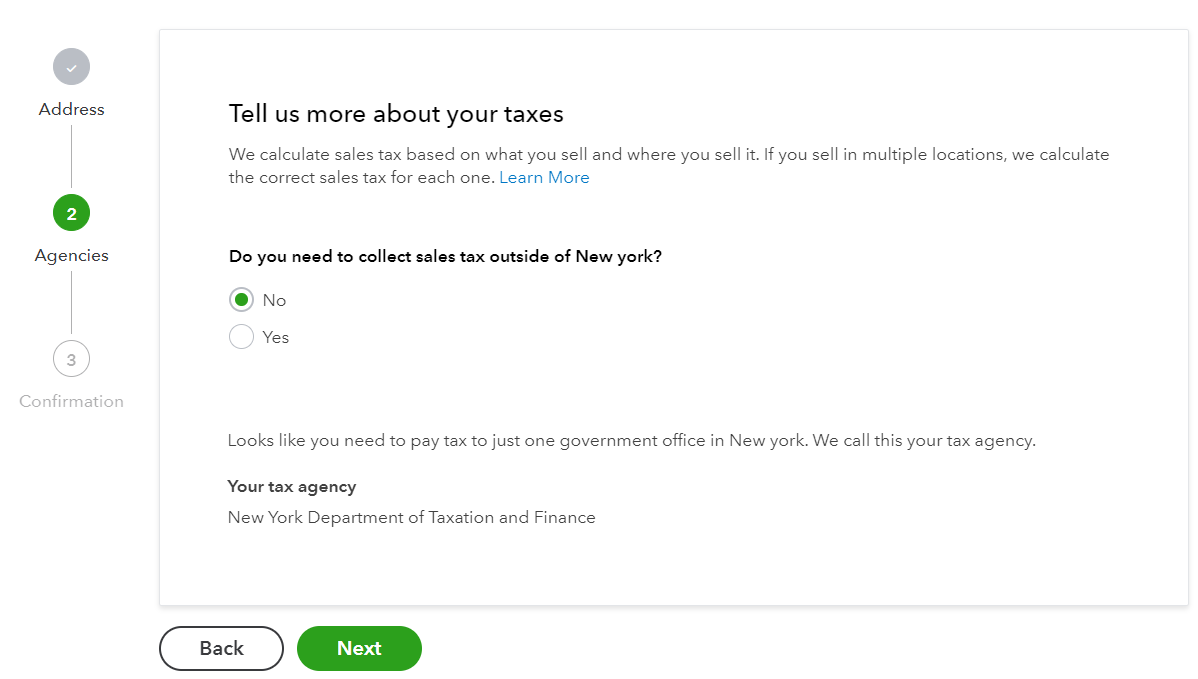
Task: Choose the Yes radio button
Action: [x=241, y=337]
